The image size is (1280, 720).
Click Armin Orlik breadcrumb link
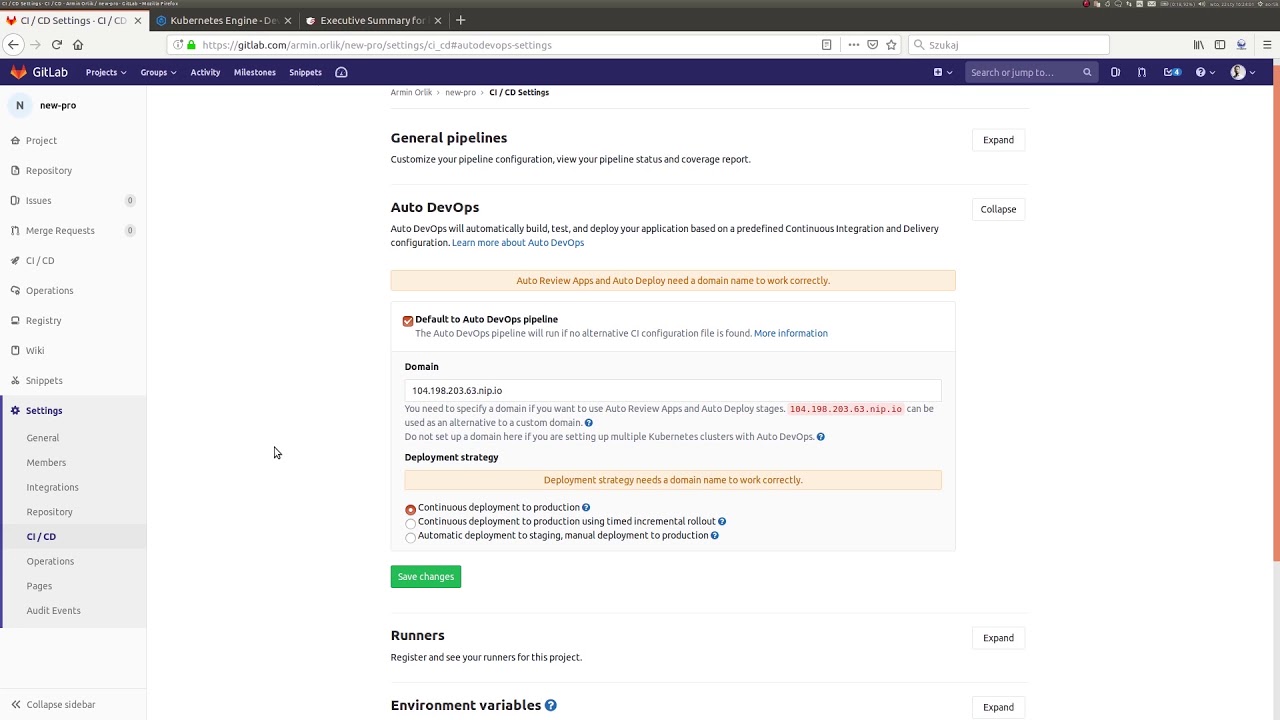pos(411,93)
